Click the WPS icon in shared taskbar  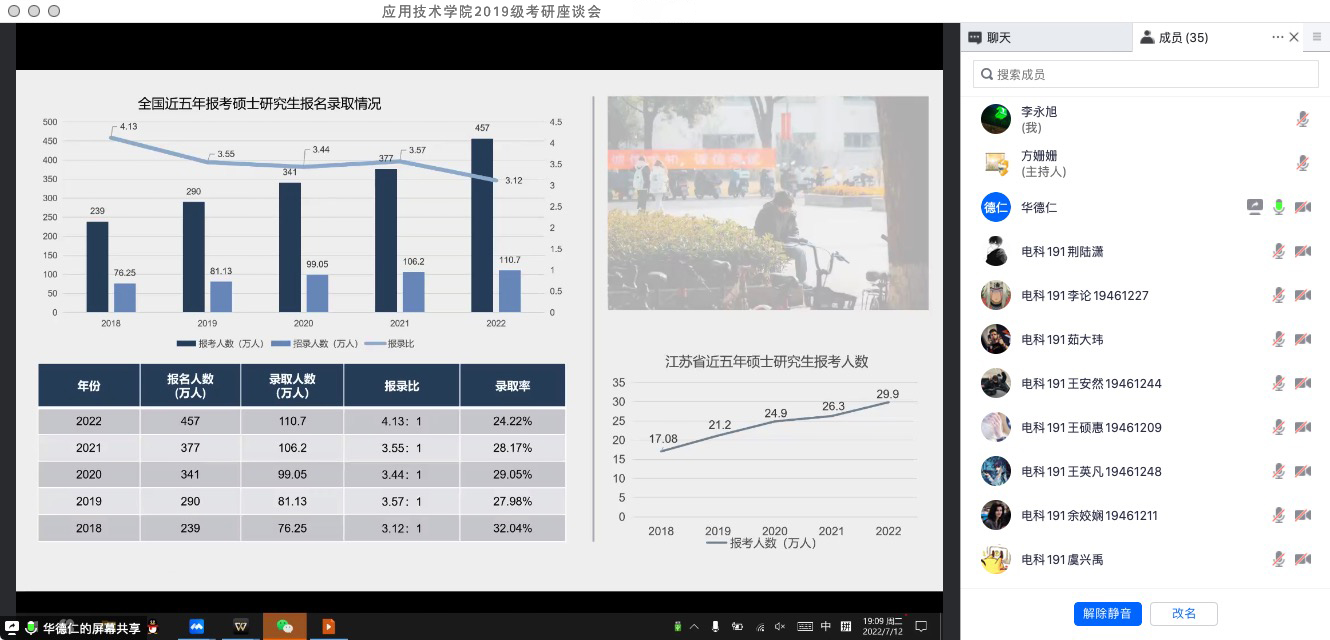pyautogui.click(x=241, y=626)
